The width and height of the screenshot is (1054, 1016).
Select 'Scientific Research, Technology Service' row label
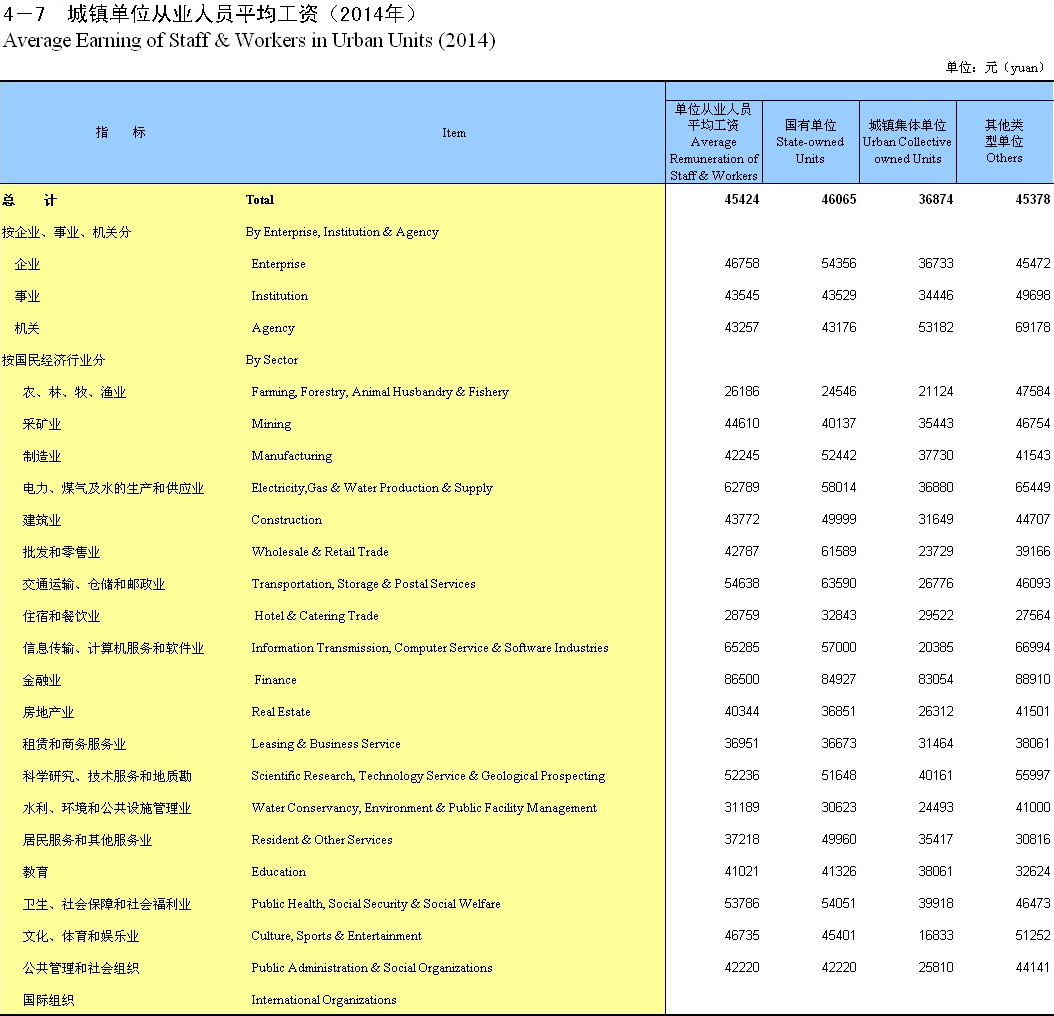pyautogui.click(x=428, y=776)
